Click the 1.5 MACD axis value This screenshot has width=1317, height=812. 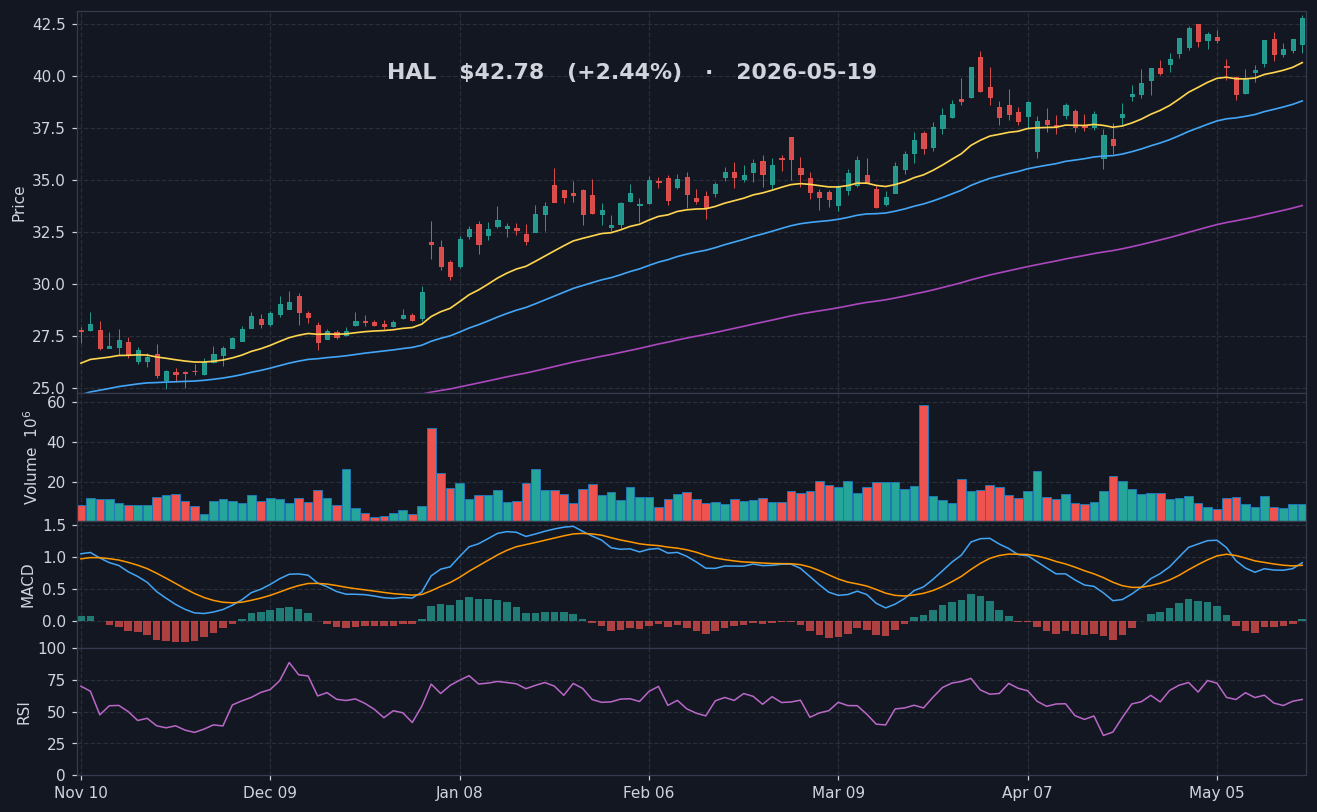57,526
